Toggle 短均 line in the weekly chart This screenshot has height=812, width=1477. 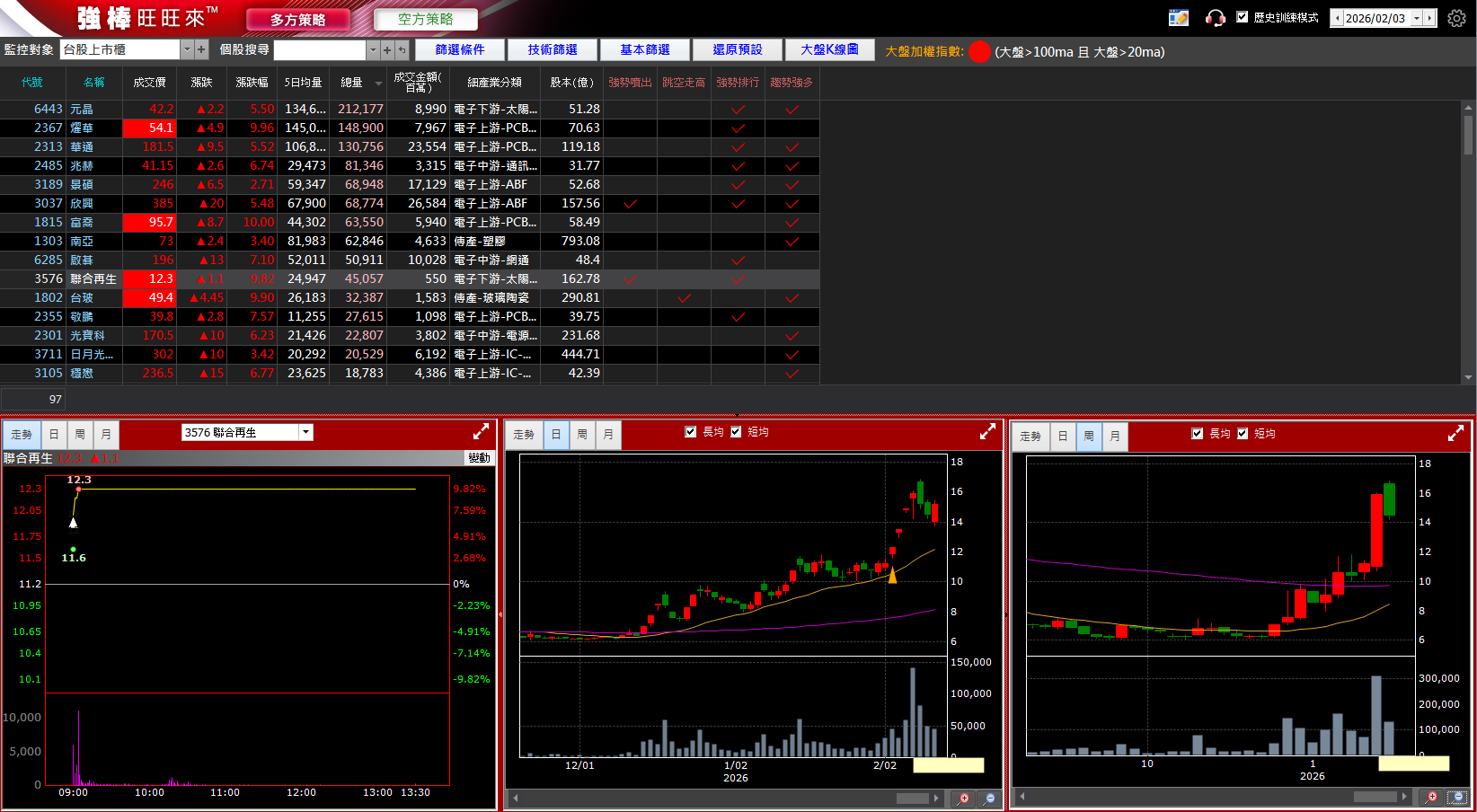point(1243,434)
